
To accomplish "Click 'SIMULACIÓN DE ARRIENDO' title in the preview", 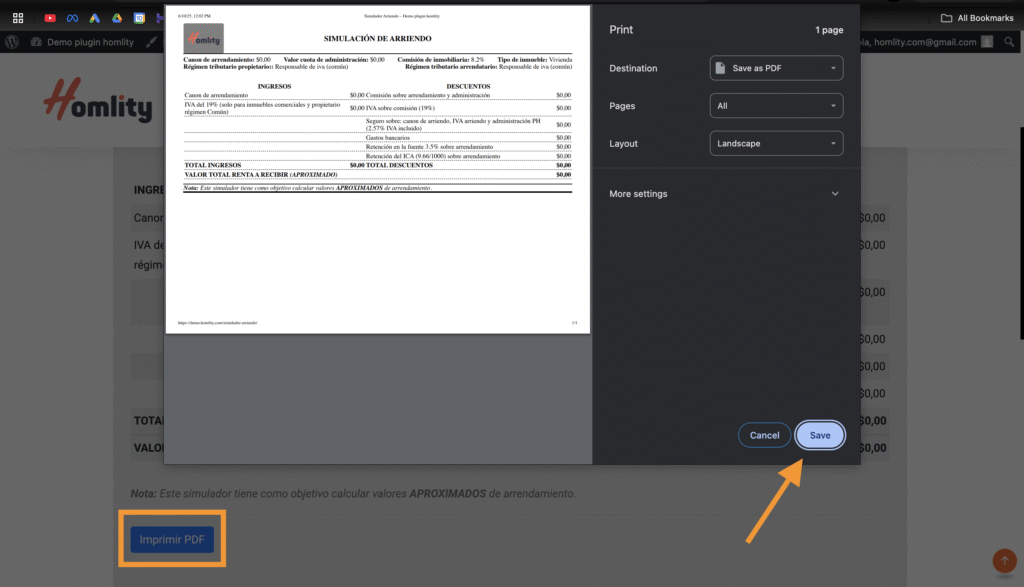I will (377, 39).
